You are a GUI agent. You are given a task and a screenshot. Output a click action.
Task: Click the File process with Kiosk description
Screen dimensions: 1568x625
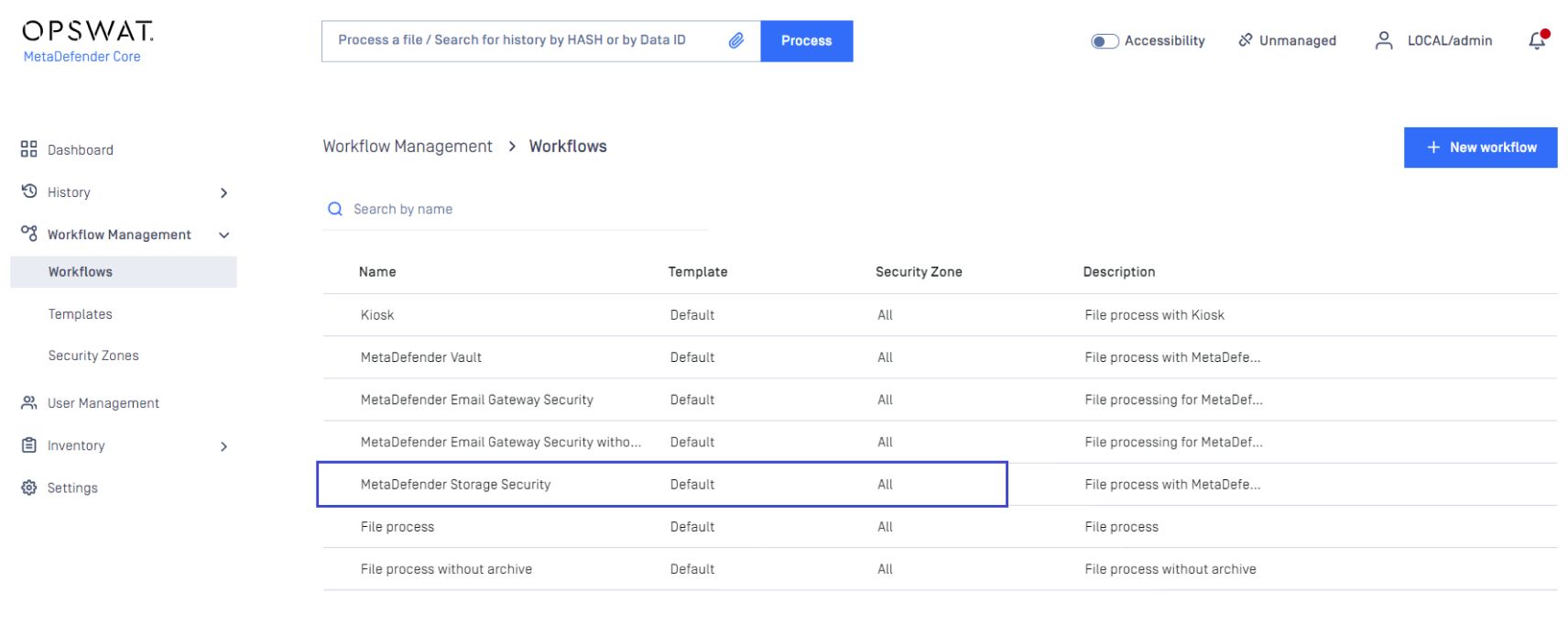pos(1154,315)
